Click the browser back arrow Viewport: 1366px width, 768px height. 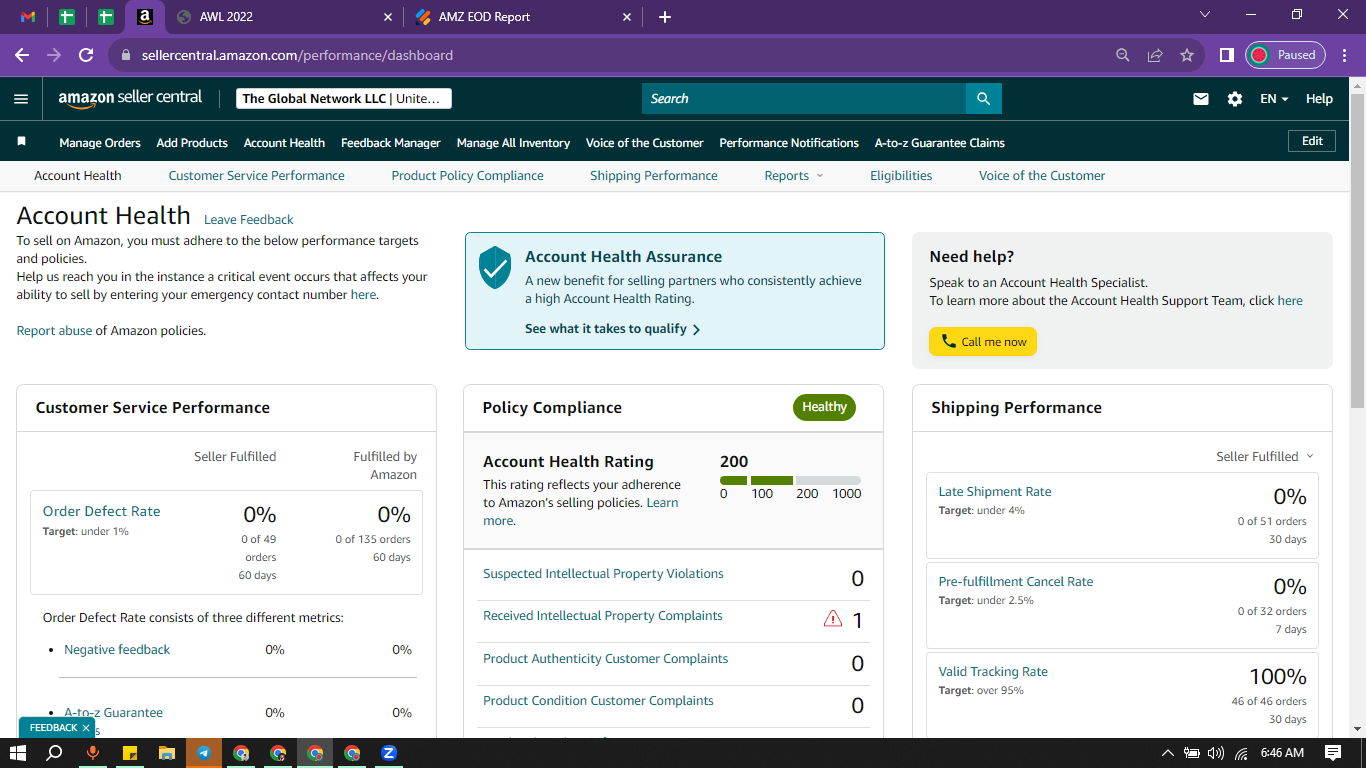[x=22, y=55]
